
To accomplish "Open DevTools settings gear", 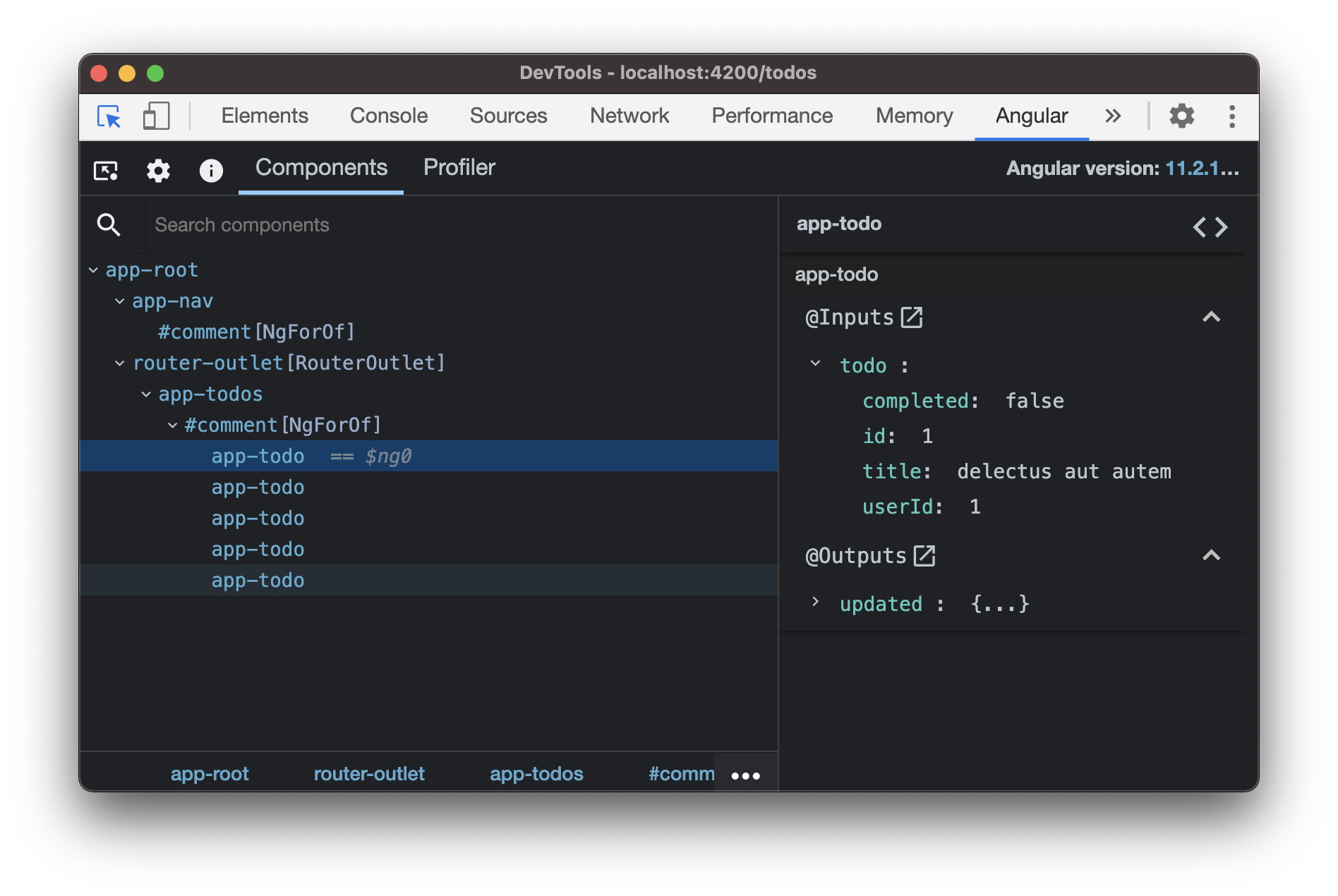I will (1181, 116).
